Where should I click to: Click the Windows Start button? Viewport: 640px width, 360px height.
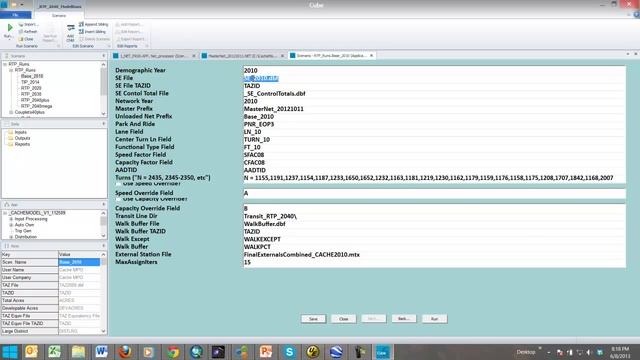10,352
